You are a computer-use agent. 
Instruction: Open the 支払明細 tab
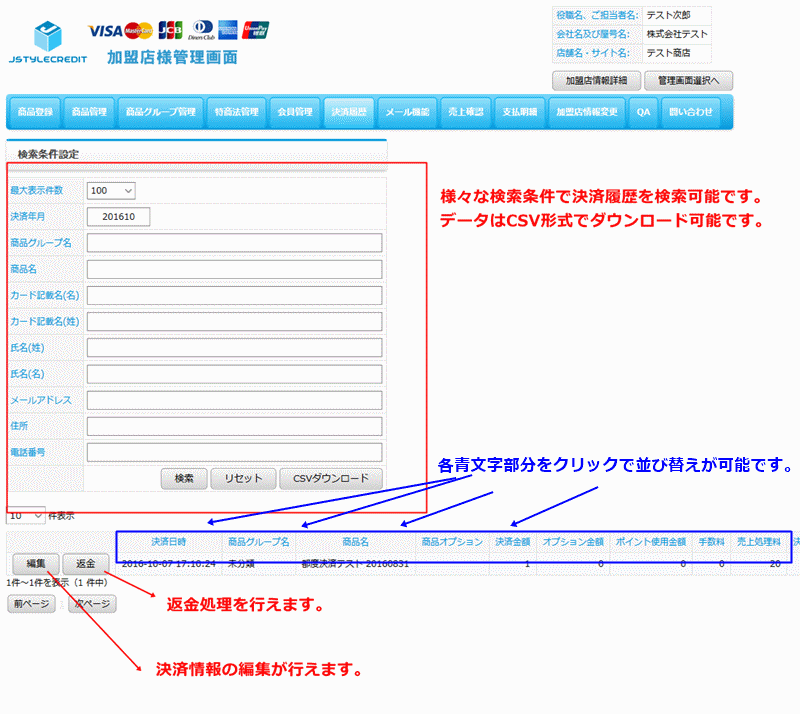coord(520,112)
